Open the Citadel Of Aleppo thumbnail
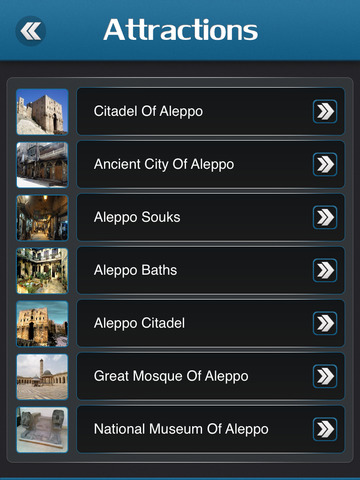The width and height of the screenshot is (360, 480). (42, 112)
